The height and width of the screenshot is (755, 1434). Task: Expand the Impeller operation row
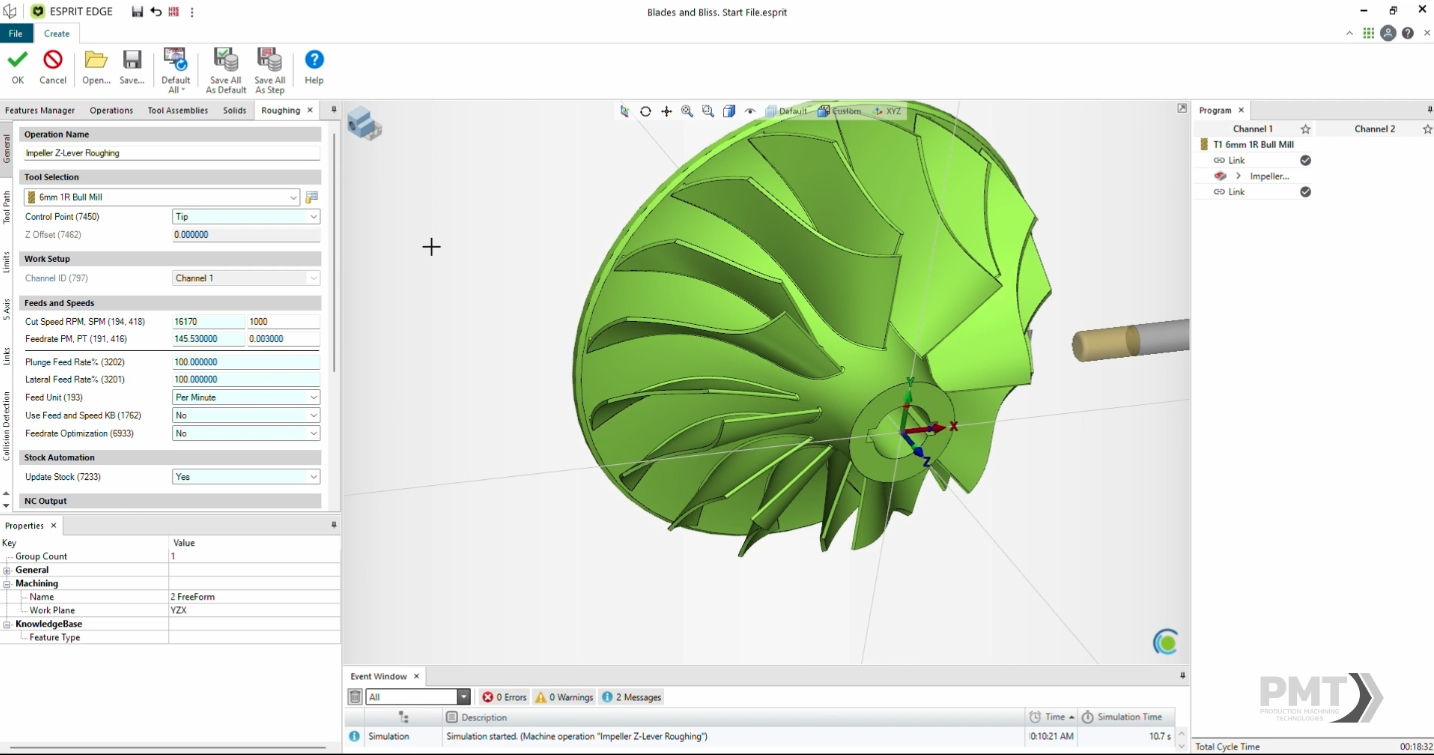(1238, 176)
